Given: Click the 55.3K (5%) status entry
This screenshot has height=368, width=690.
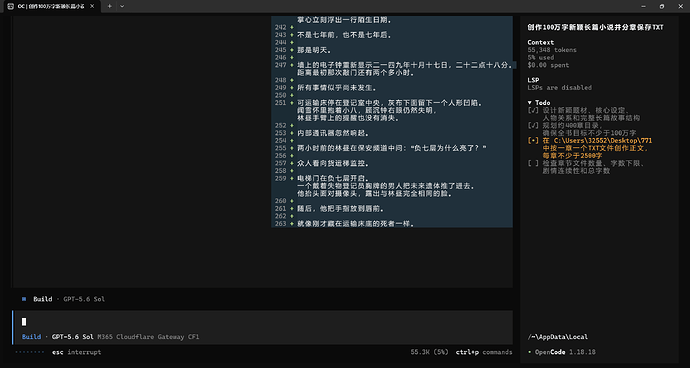Looking at the screenshot, I should (x=429, y=352).
